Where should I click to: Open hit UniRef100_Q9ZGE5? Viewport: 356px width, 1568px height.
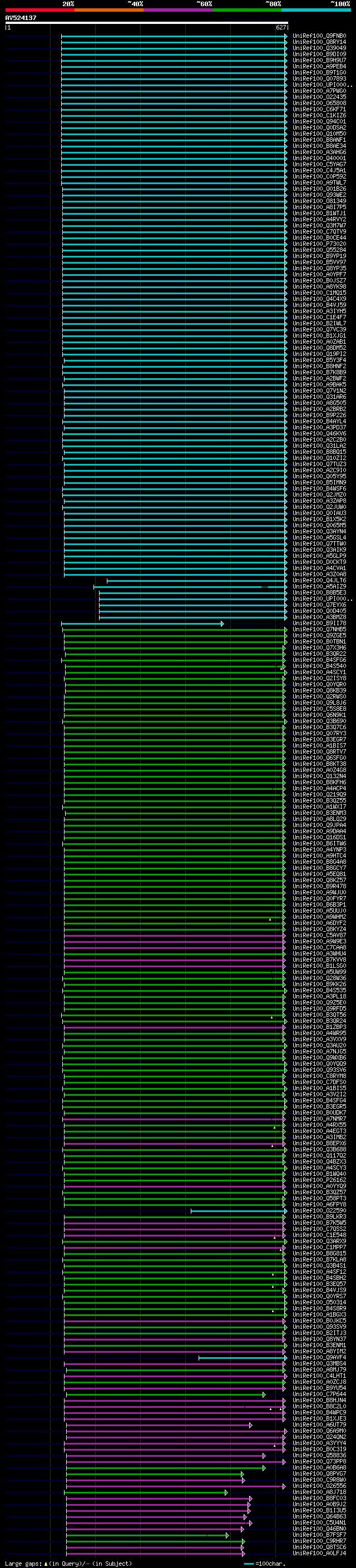coord(319,635)
